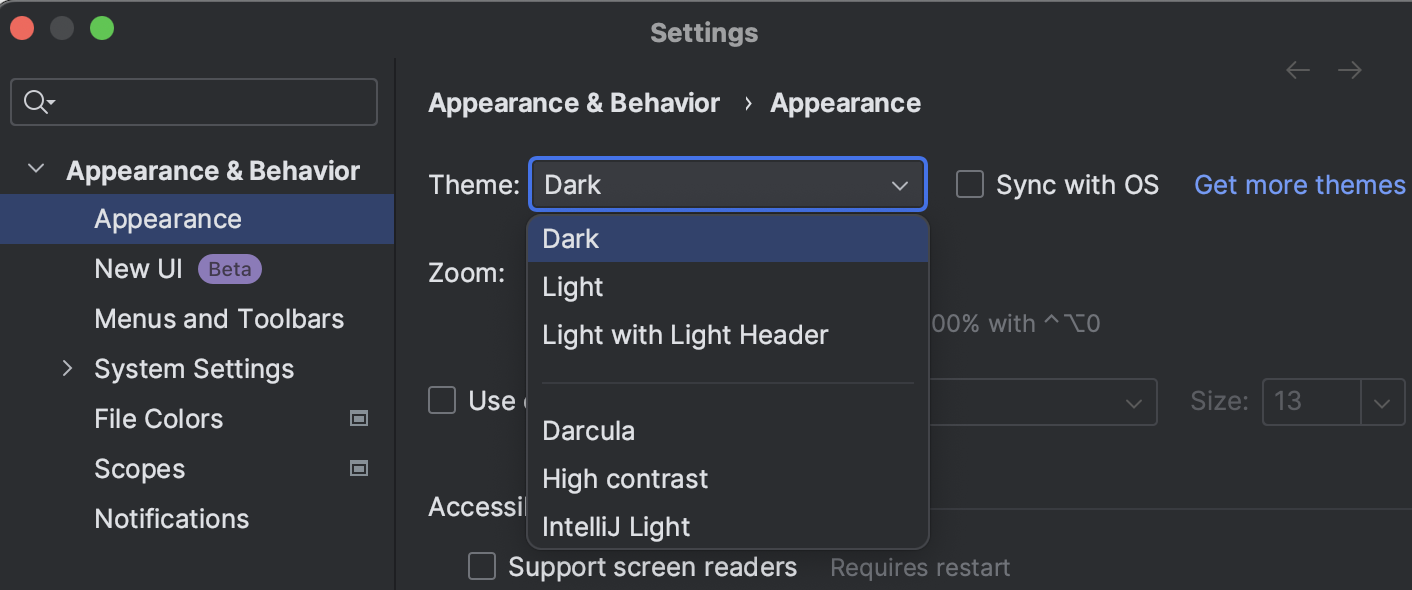
Task: Click the forward navigation arrow
Action: tap(1349, 70)
